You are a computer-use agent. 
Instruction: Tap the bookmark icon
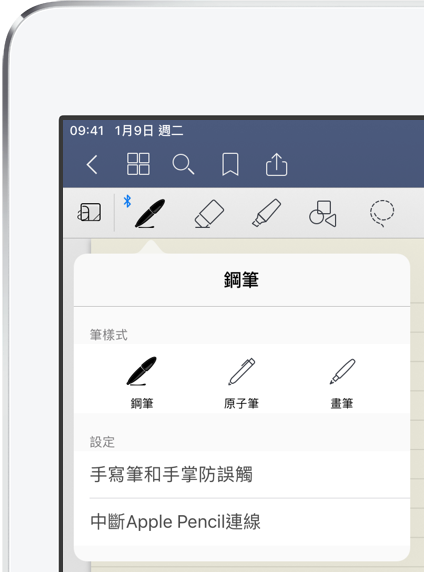coord(230,164)
